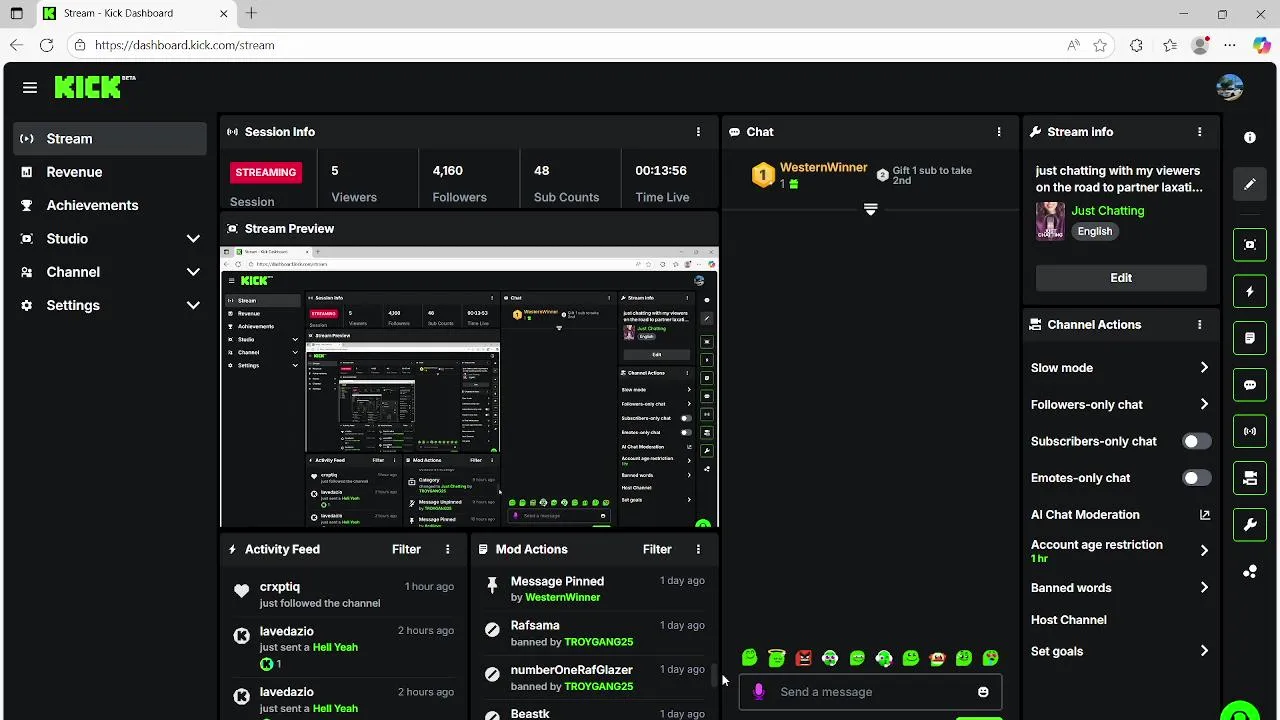This screenshot has height=720, width=1280.
Task: Toggle the Stream Preview widget icon in right rail
Action: click(x=1250, y=245)
